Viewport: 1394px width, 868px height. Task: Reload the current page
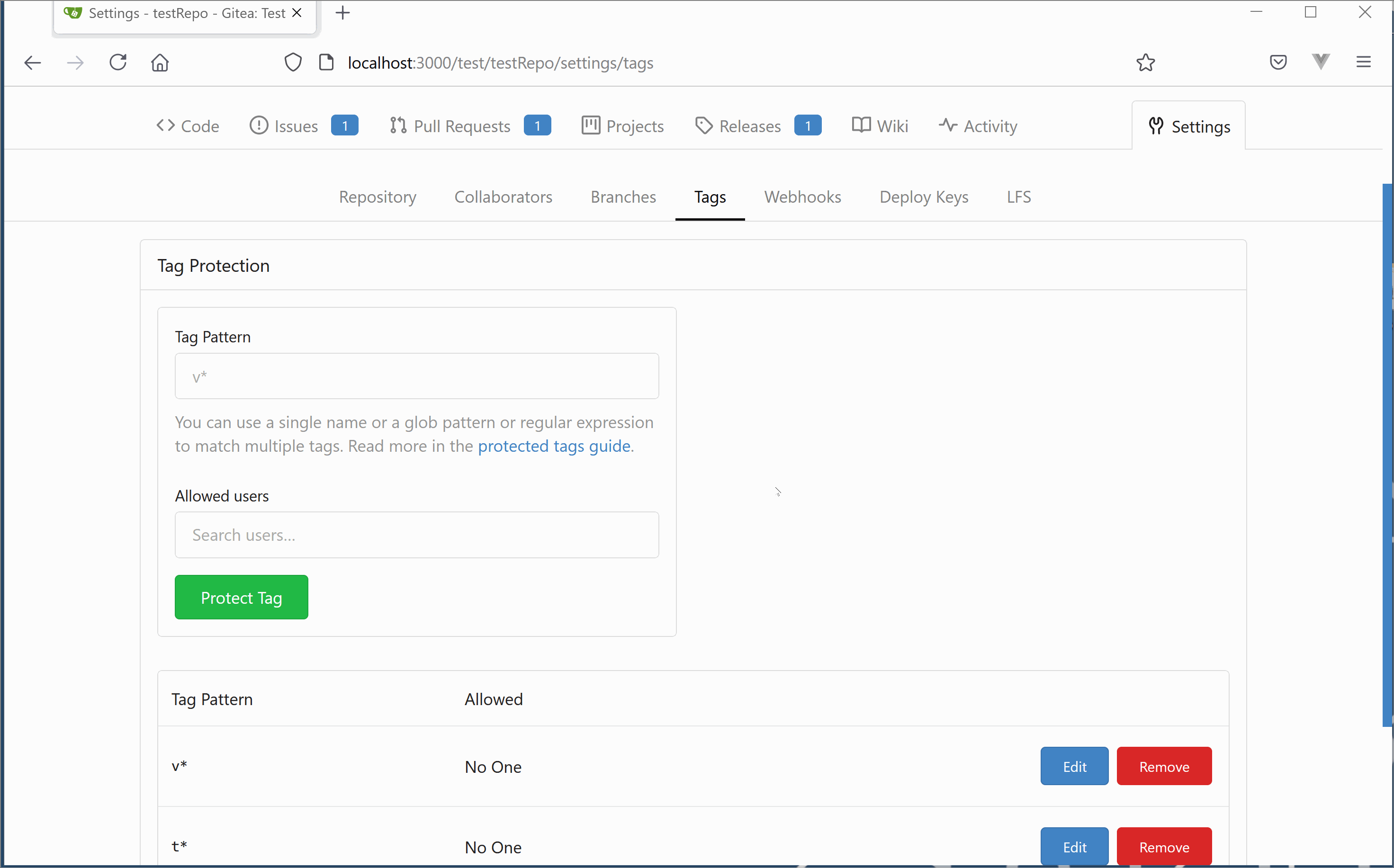click(118, 62)
